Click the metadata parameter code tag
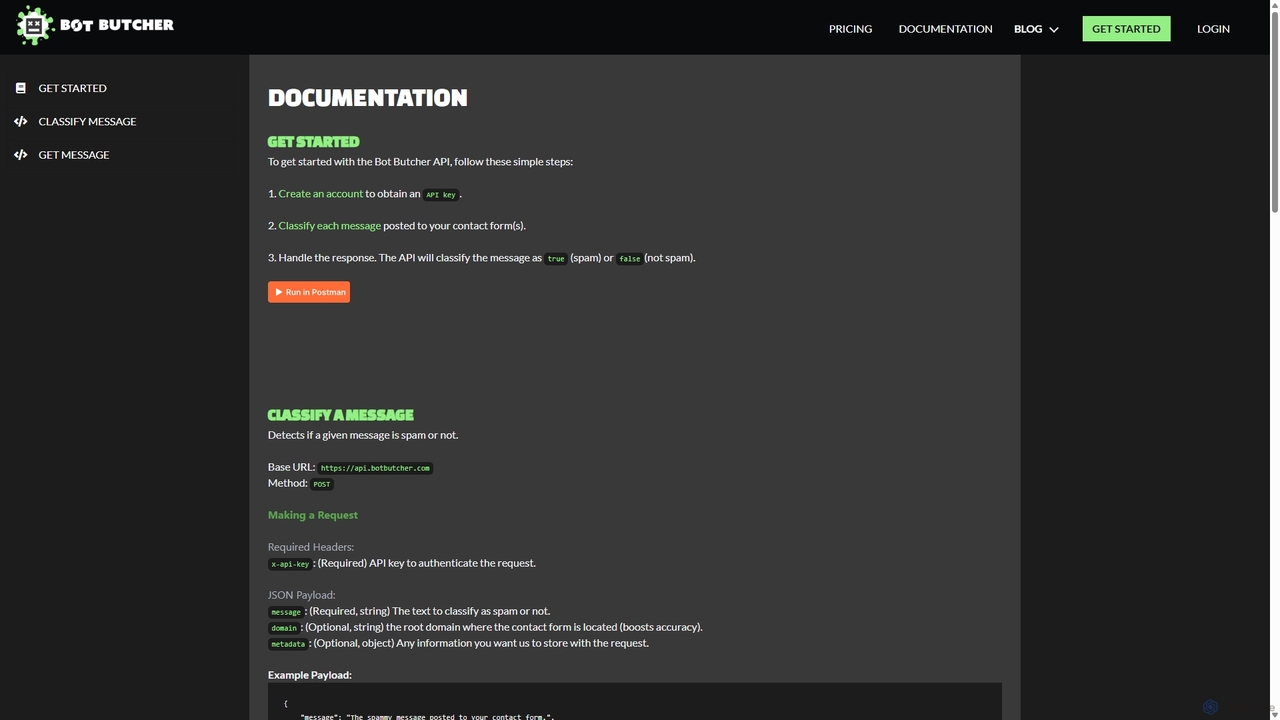This screenshot has width=1280, height=720. (x=288, y=644)
